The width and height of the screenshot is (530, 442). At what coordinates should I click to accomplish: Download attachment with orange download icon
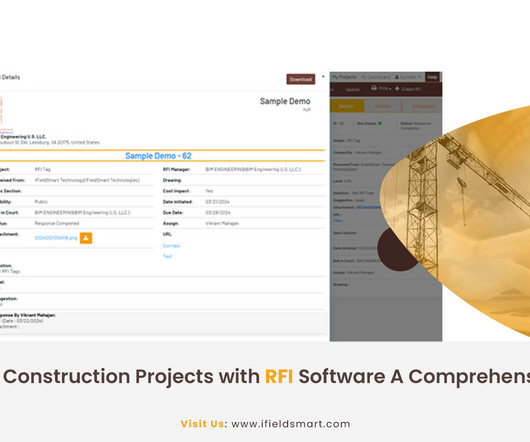pos(86,238)
